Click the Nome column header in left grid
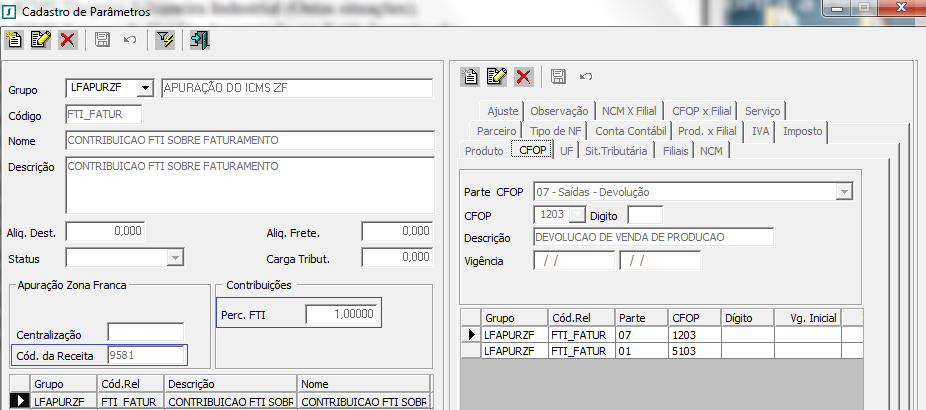 364,384
